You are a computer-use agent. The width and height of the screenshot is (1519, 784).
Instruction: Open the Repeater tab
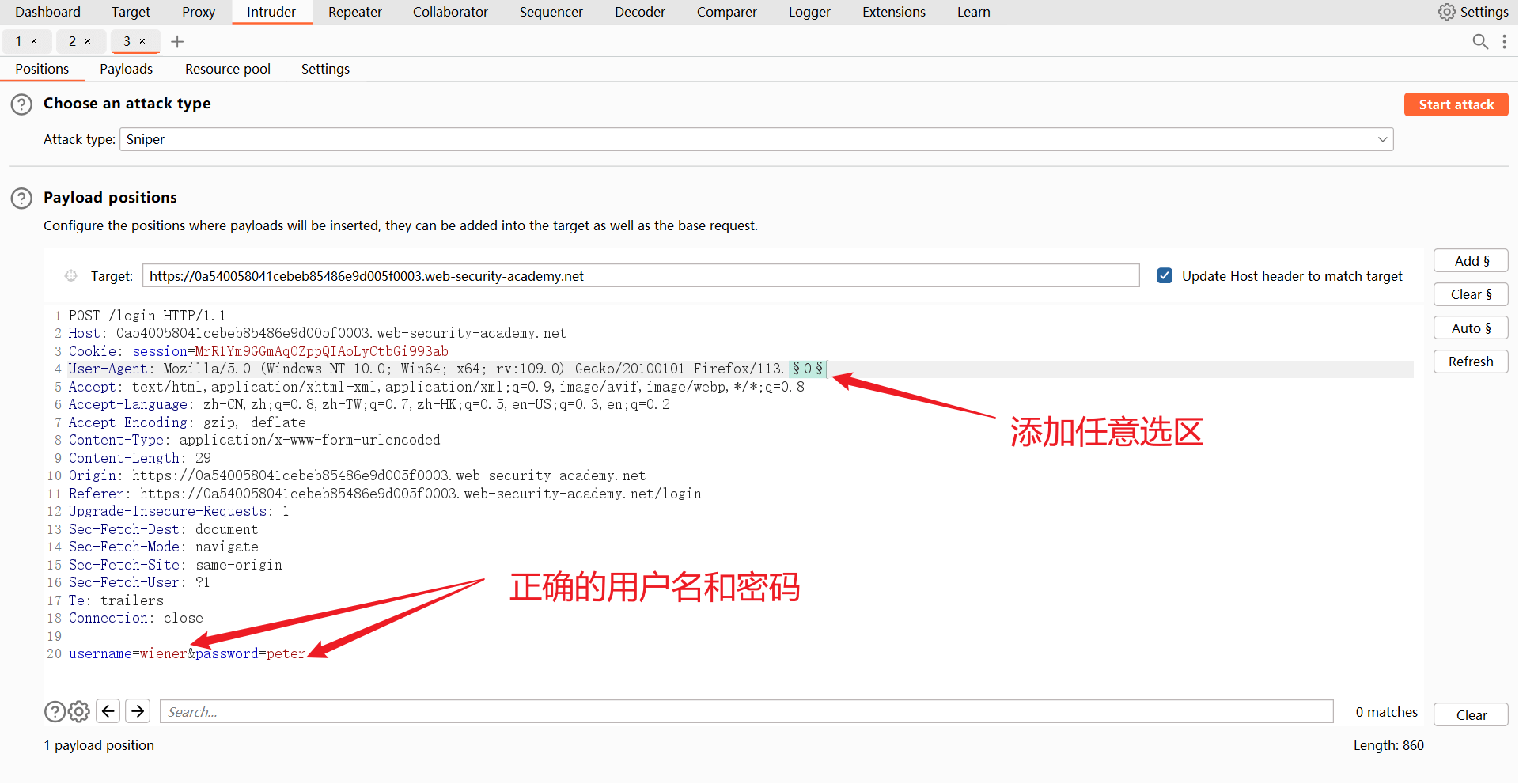click(x=354, y=12)
